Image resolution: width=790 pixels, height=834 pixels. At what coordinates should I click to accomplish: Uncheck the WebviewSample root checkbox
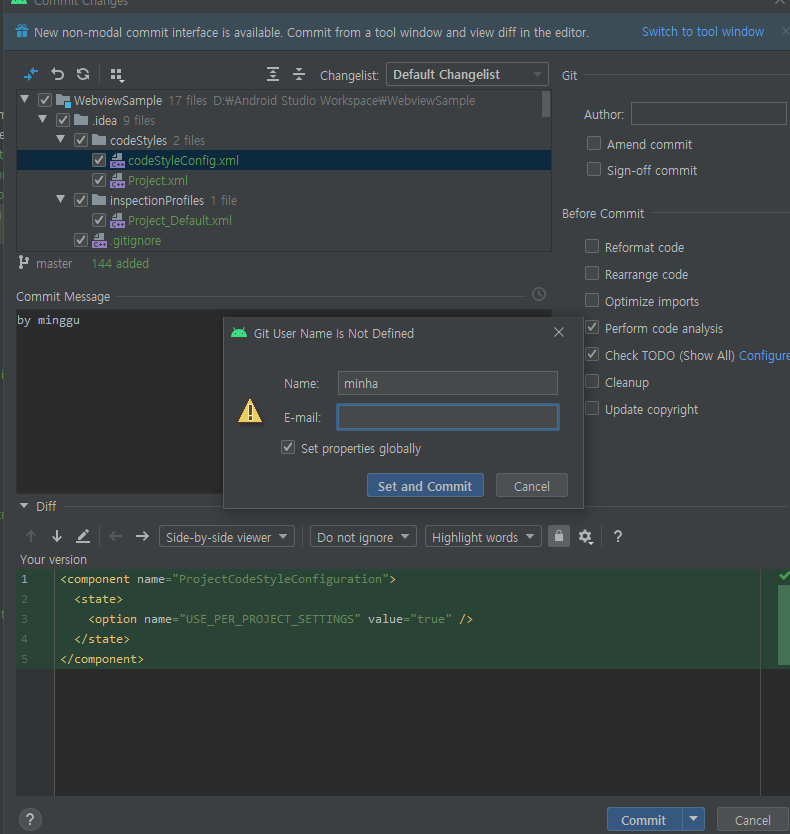pyautogui.click(x=45, y=100)
